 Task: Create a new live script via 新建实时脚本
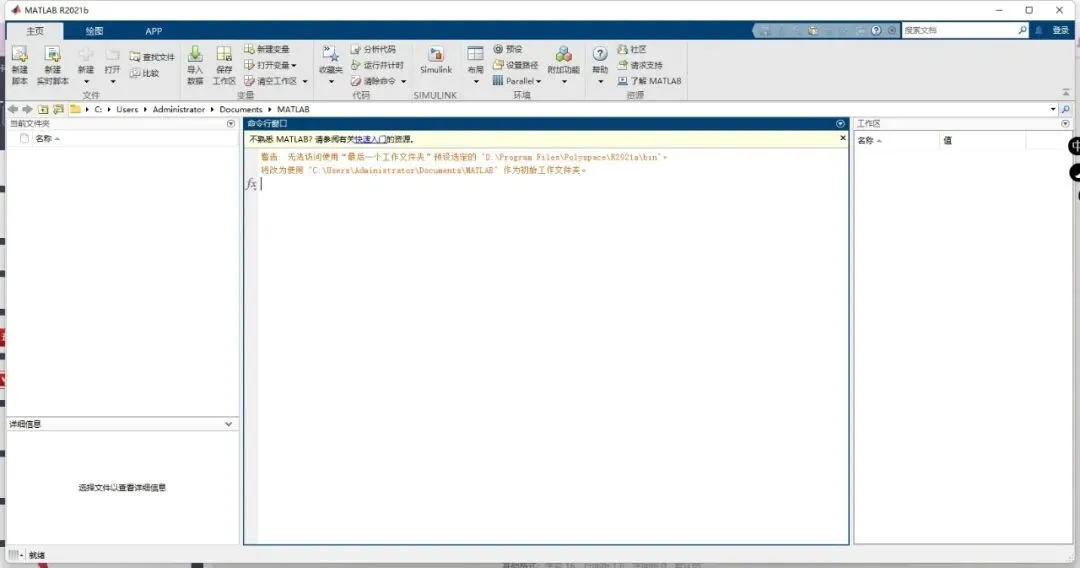(52, 65)
